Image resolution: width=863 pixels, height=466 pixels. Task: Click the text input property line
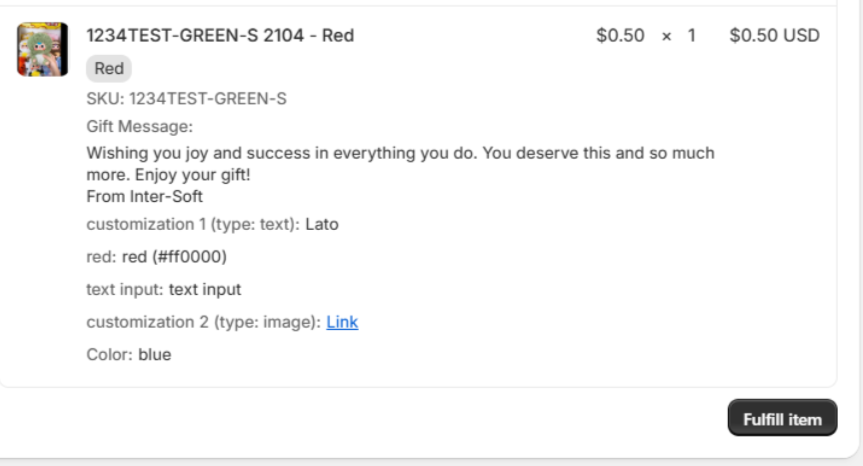coord(164,290)
